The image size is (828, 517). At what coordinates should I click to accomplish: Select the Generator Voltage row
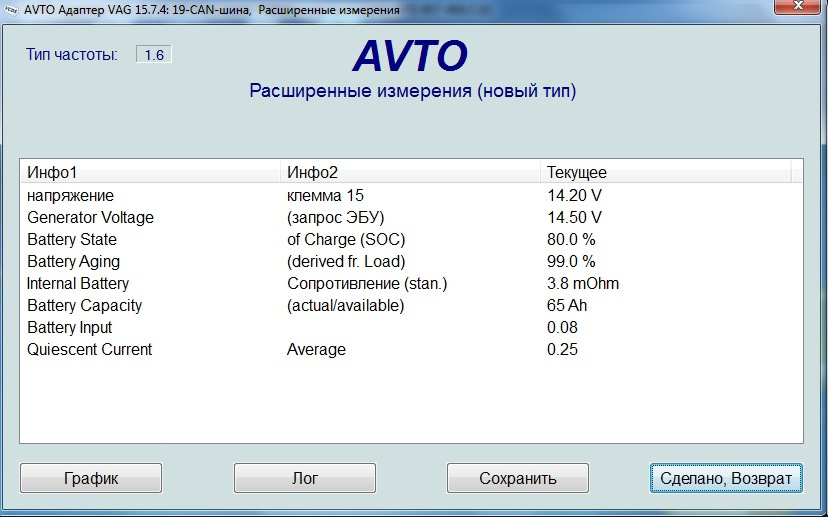(x=411, y=218)
